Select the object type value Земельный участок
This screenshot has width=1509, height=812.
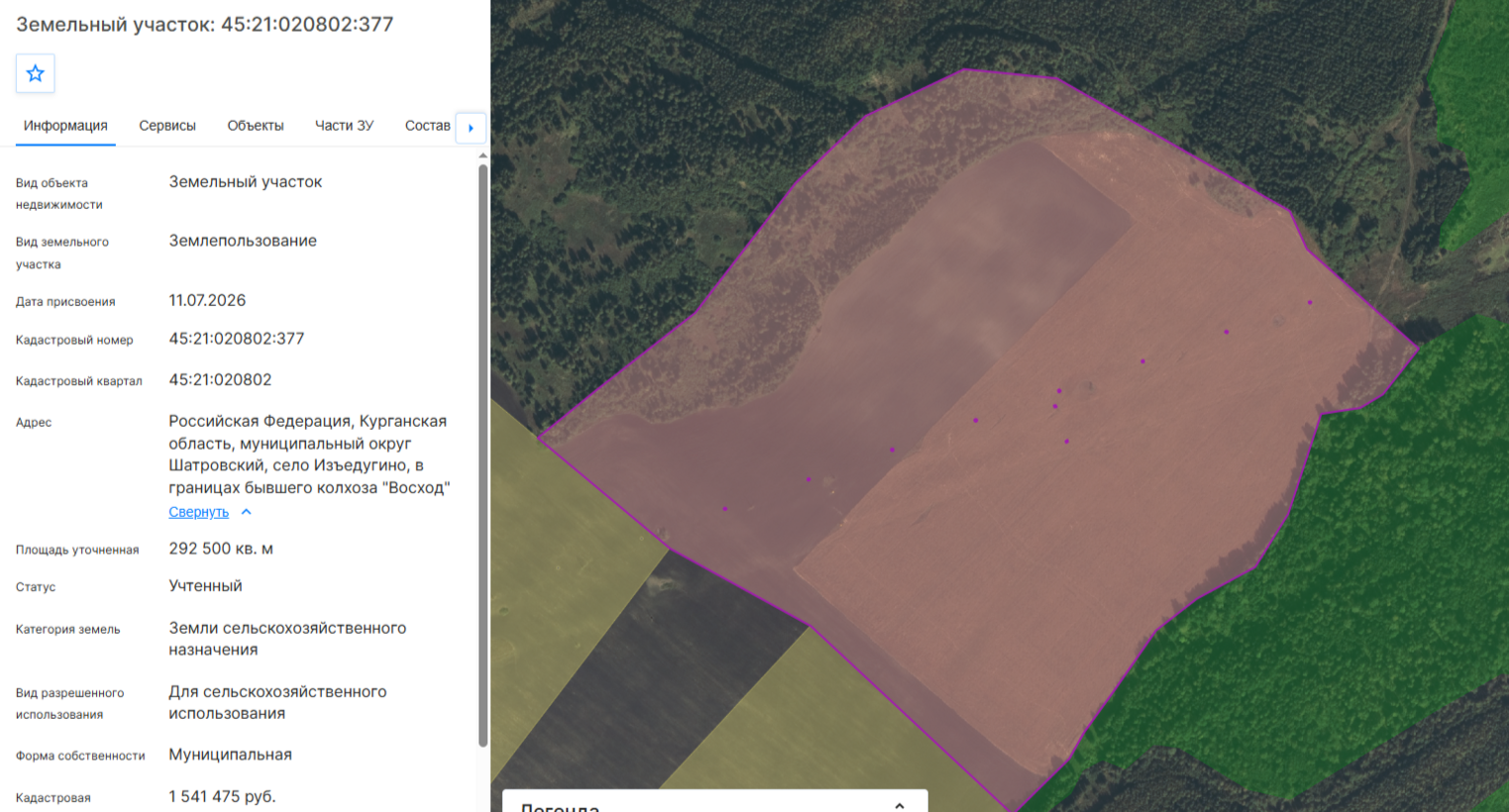click(x=246, y=182)
